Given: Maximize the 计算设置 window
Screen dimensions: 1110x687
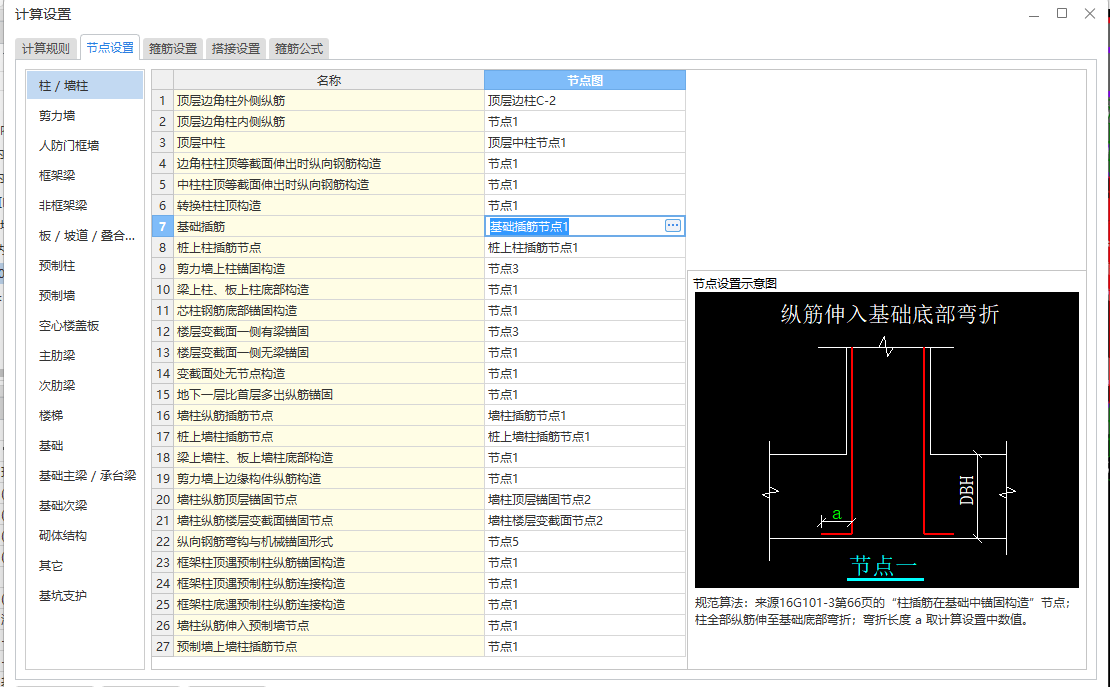Looking at the screenshot, I should pyautogui.click(x=1062, y=13).
